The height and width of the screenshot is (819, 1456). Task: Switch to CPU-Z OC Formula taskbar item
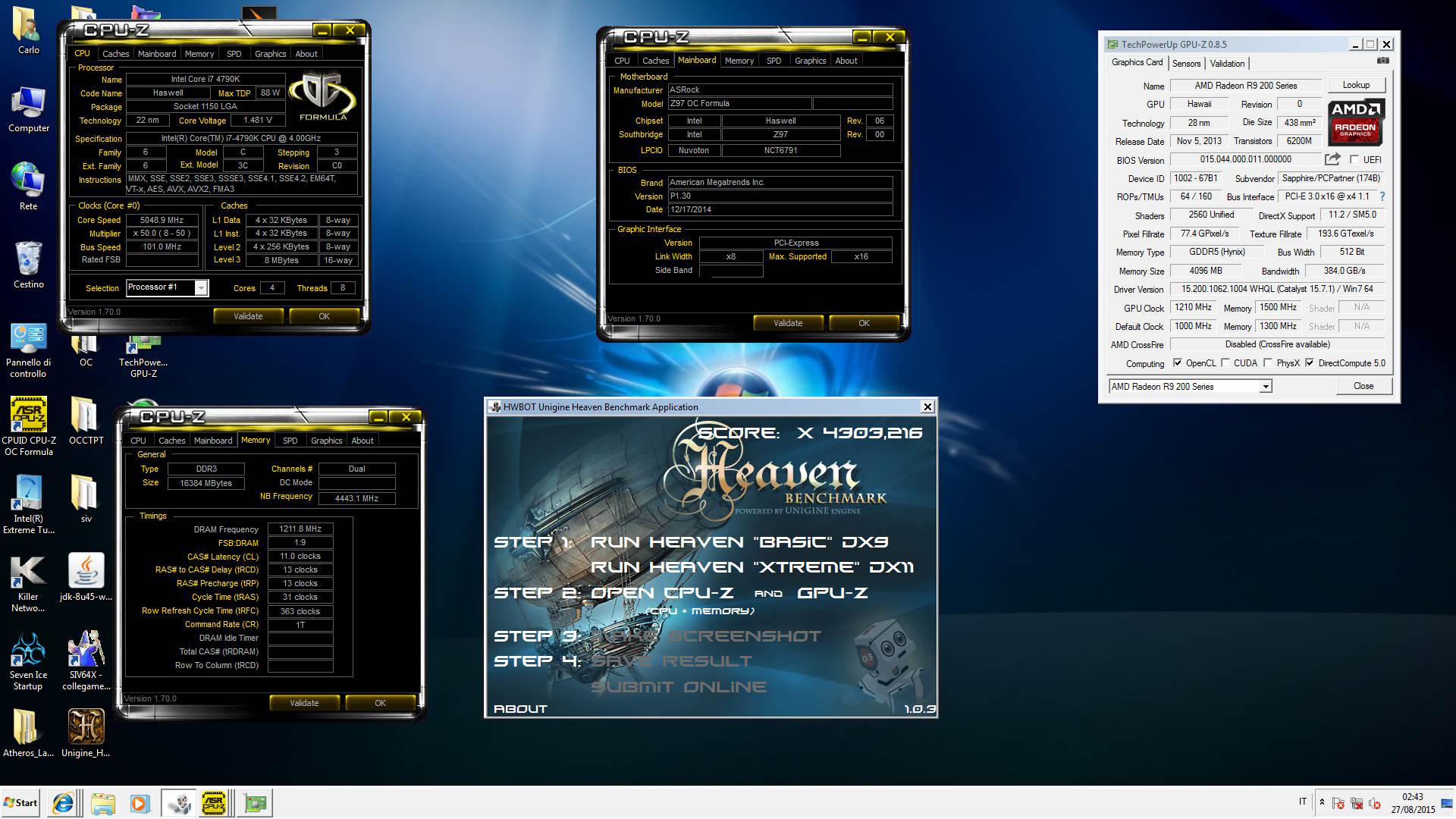215,802
